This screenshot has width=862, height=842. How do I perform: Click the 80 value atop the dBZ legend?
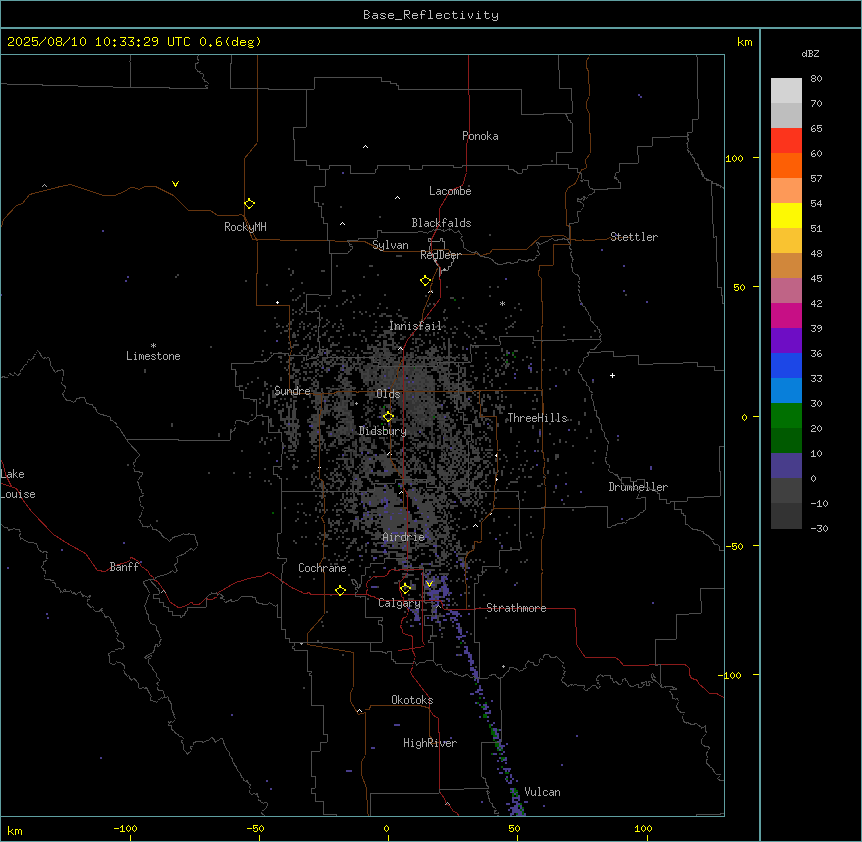(x=816, y=79)
